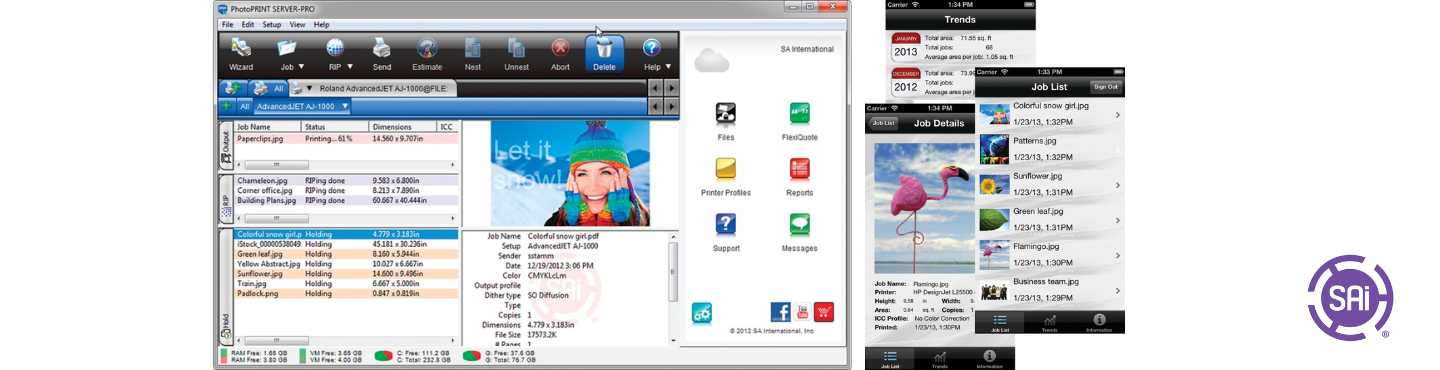Expand the AdvancedJET AJ-1000 setup dropdown
This screenshot has height=370, width=1440.
point(345,105)
